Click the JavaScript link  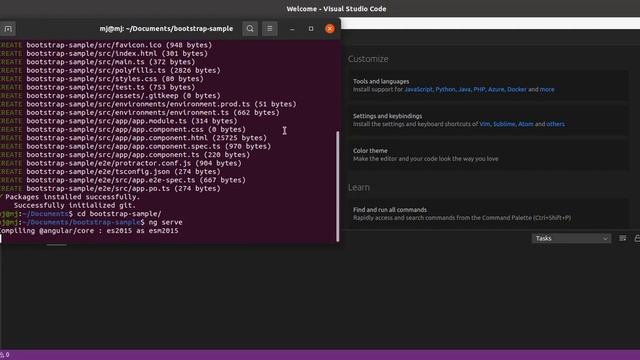(x=418, y=89)
